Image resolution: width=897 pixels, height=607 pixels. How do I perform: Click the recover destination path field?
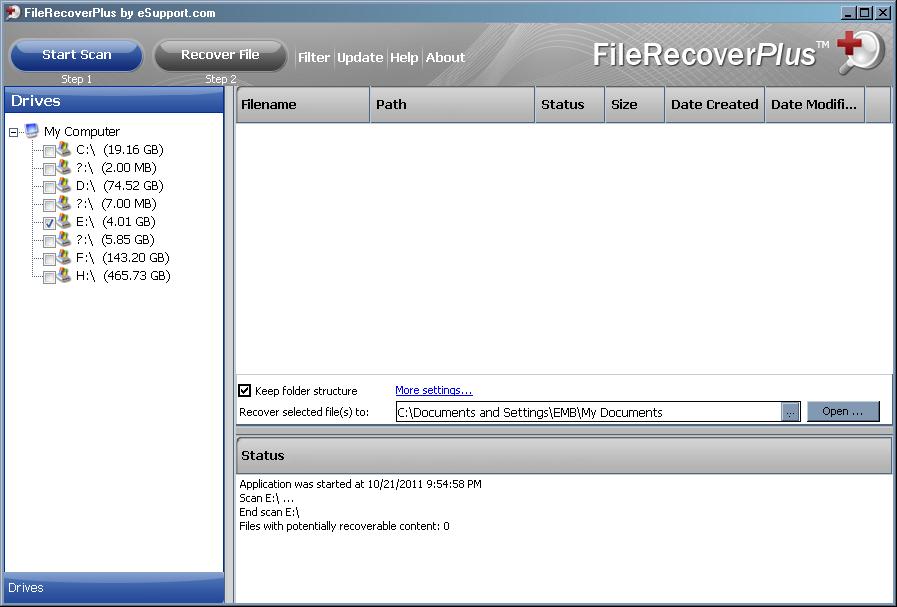(x=587, y=412)
